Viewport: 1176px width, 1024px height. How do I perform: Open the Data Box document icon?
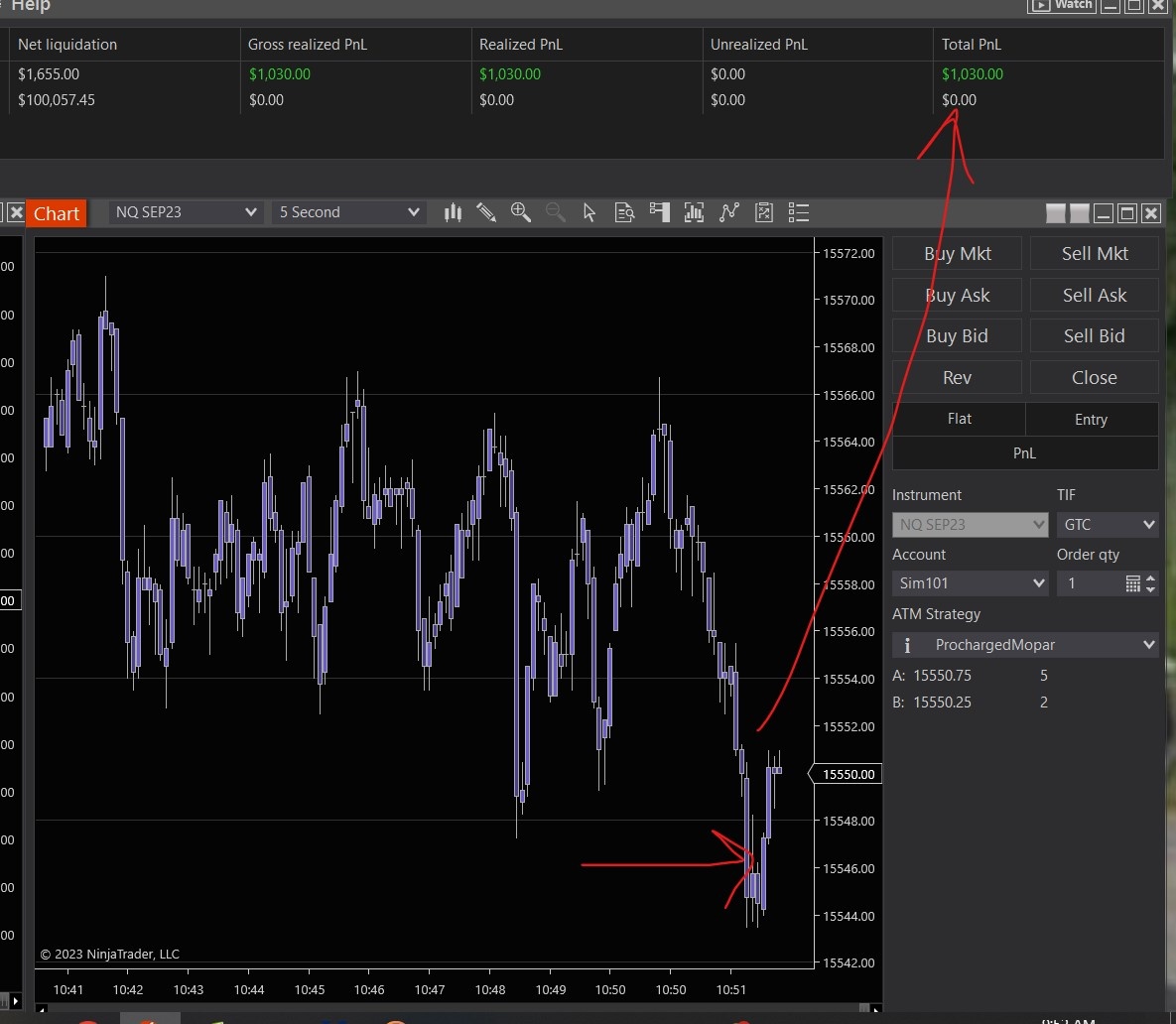(624, 212)
